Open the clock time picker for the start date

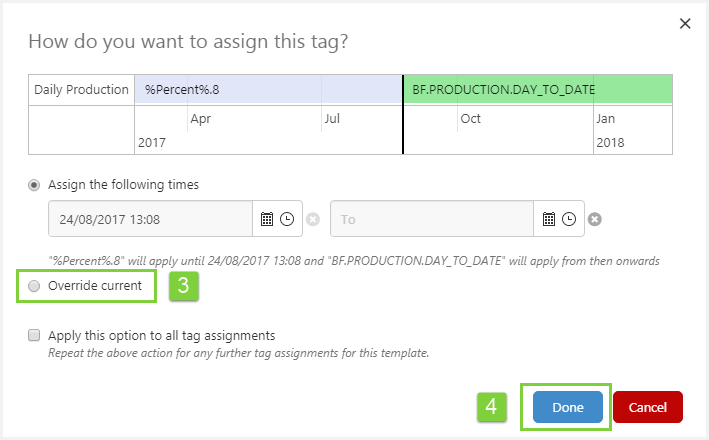pos(287,219)
